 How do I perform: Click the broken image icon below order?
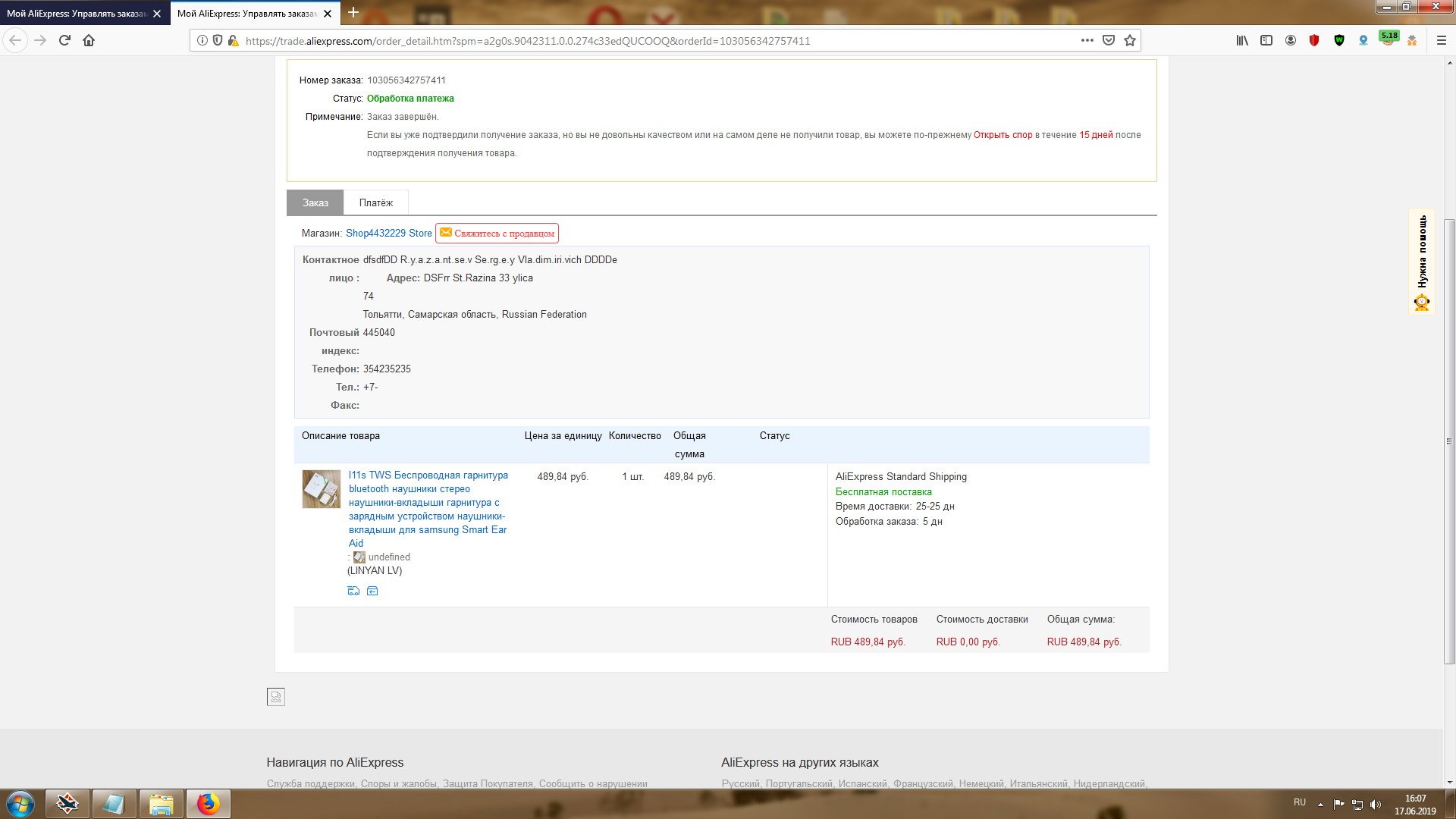click(x=276, y=697)
